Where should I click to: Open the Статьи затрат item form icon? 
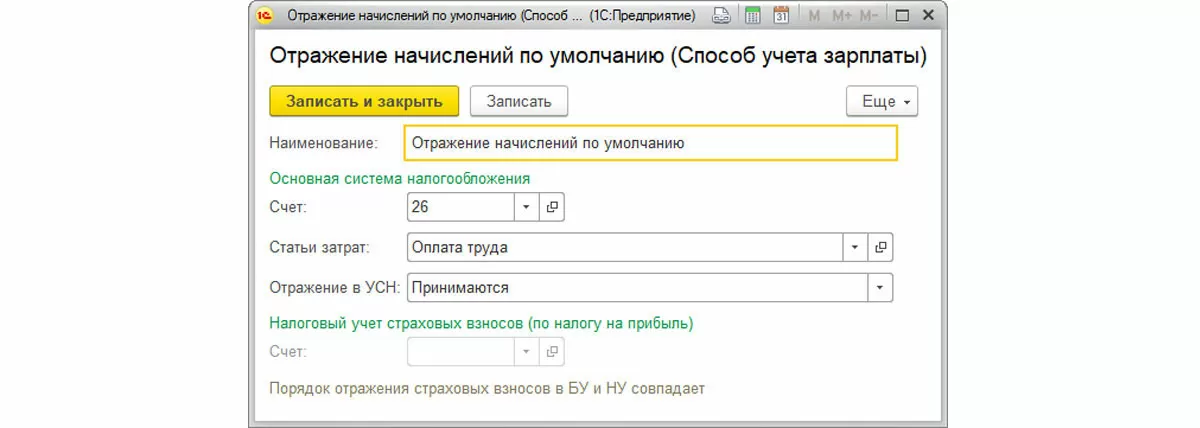pos(881,246)
